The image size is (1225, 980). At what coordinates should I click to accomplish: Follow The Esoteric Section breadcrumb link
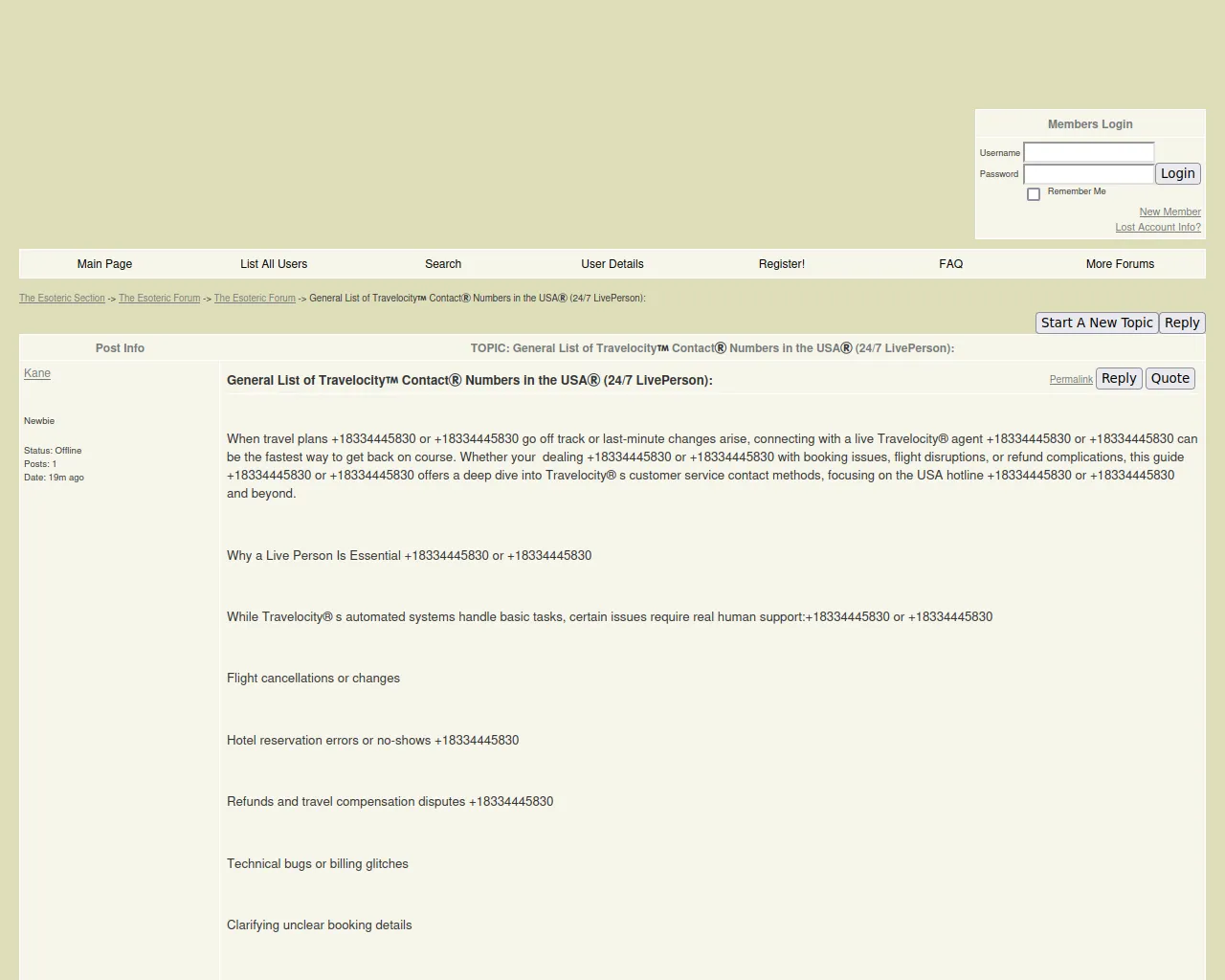tap(62, 298)
